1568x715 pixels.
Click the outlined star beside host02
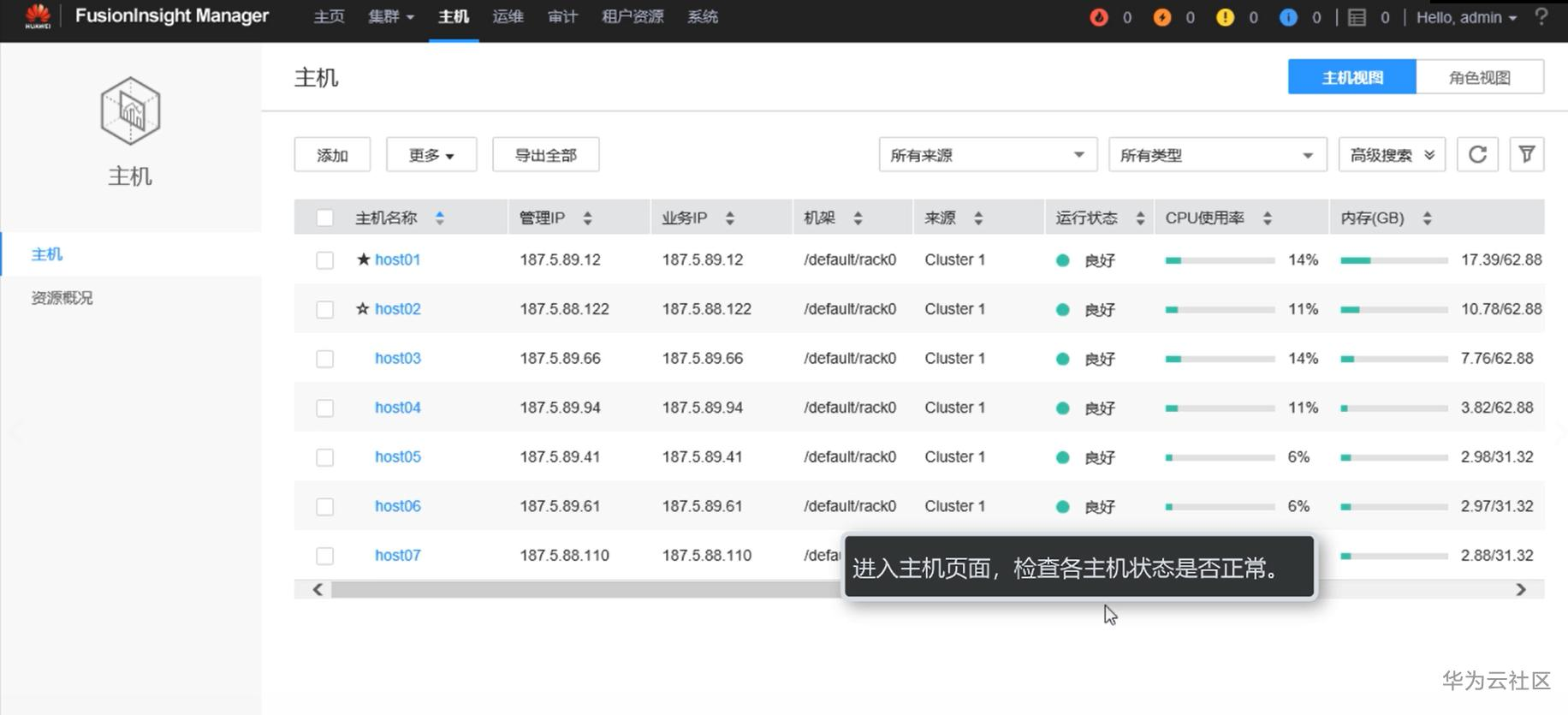(363, 308)
